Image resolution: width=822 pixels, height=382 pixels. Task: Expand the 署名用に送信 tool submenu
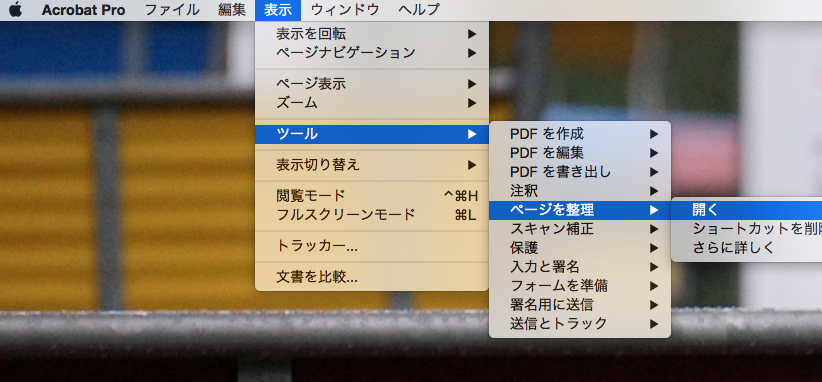coord(580,305)
